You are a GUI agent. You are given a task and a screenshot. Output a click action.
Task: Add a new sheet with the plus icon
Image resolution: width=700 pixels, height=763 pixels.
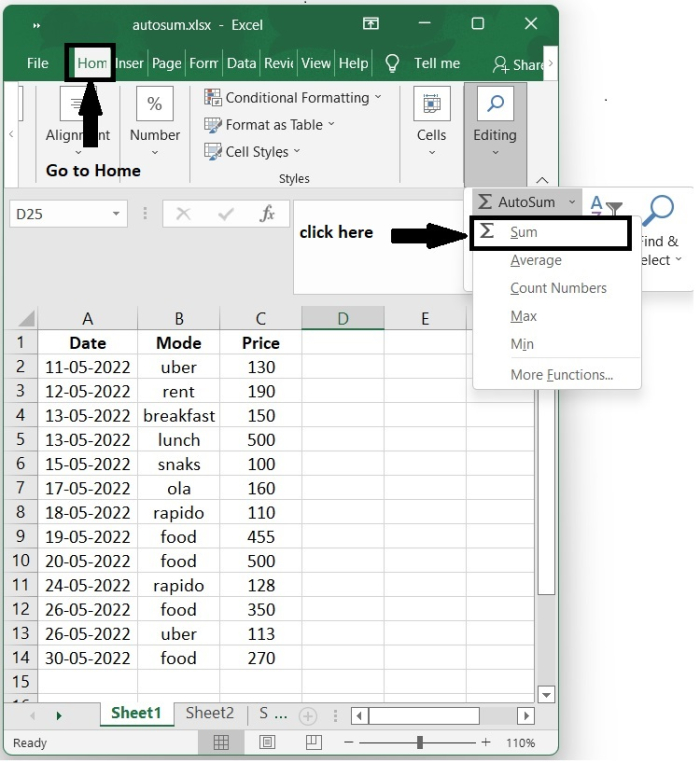pos(308,716)
